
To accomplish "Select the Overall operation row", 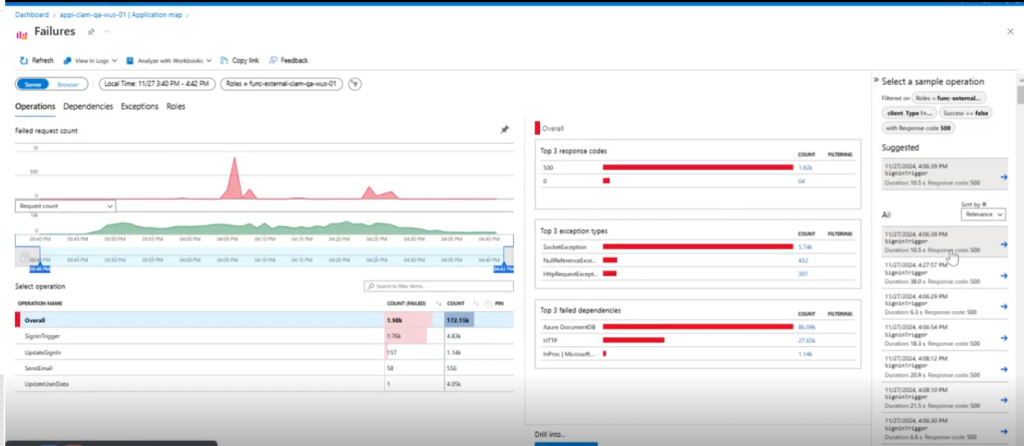I will point(264,320).
